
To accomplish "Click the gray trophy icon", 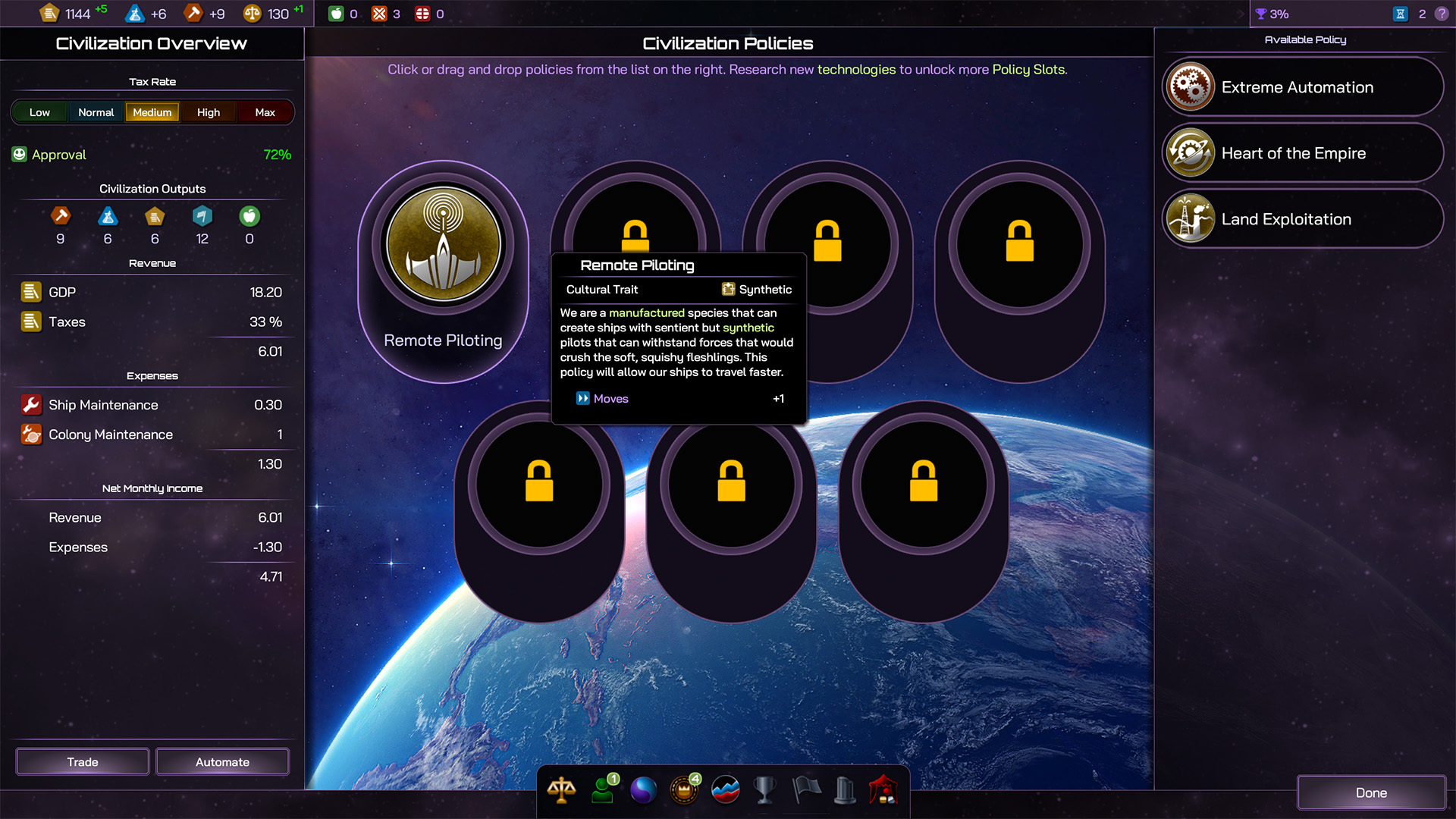I will coord(765,790).
